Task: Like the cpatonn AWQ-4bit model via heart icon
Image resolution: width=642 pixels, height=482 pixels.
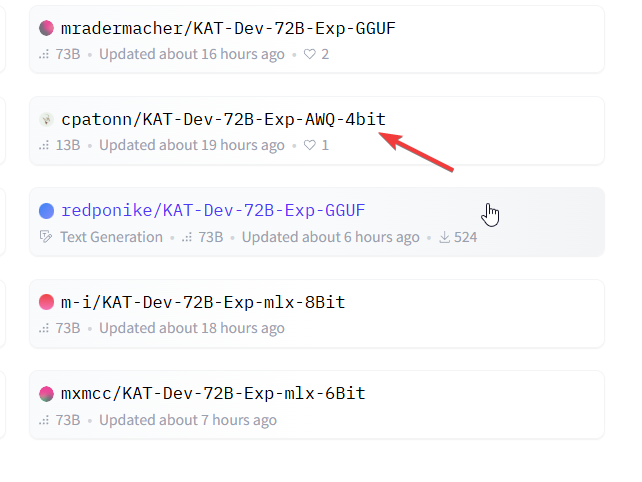Action: [x=310, y=145]
